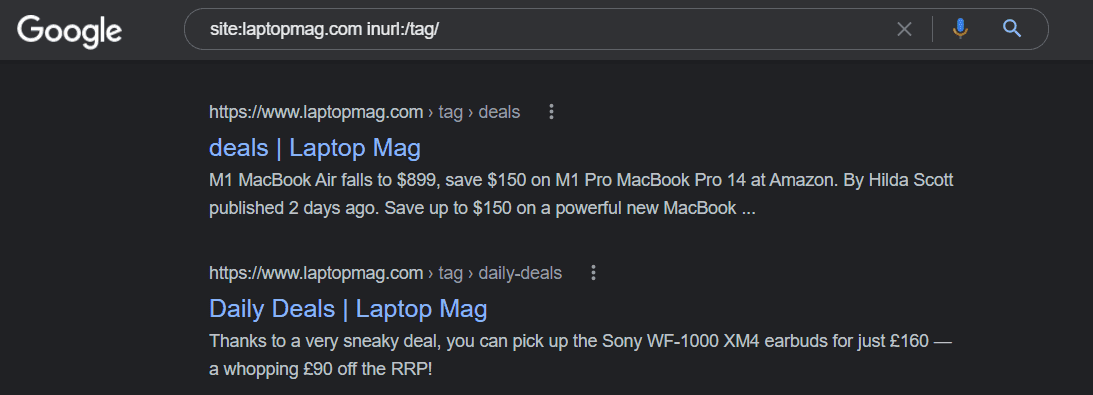1093x395 pixels.
Task: Start a voice search with the microphone icon
Action: 960,29
